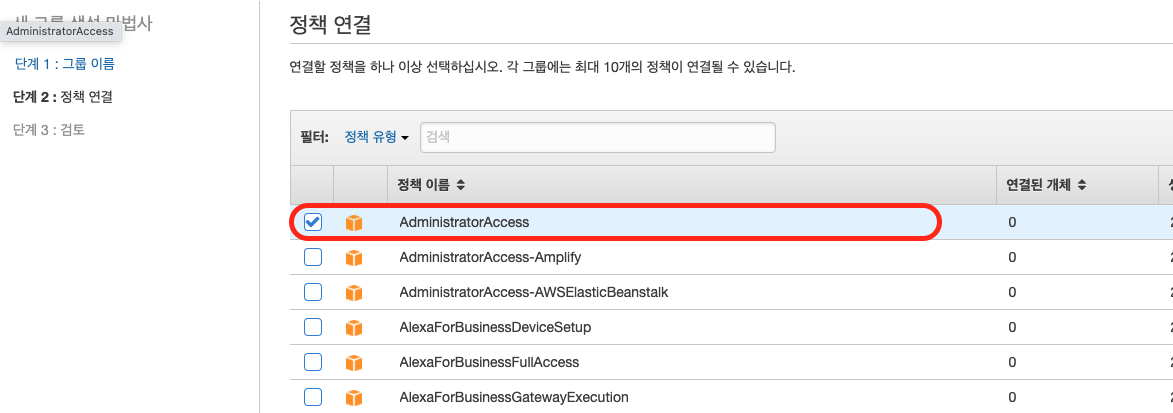Check the AdministratorAccess-Amplify checkbox
The height and width of the screenshot is (413, 1173).
coord(313,257)
